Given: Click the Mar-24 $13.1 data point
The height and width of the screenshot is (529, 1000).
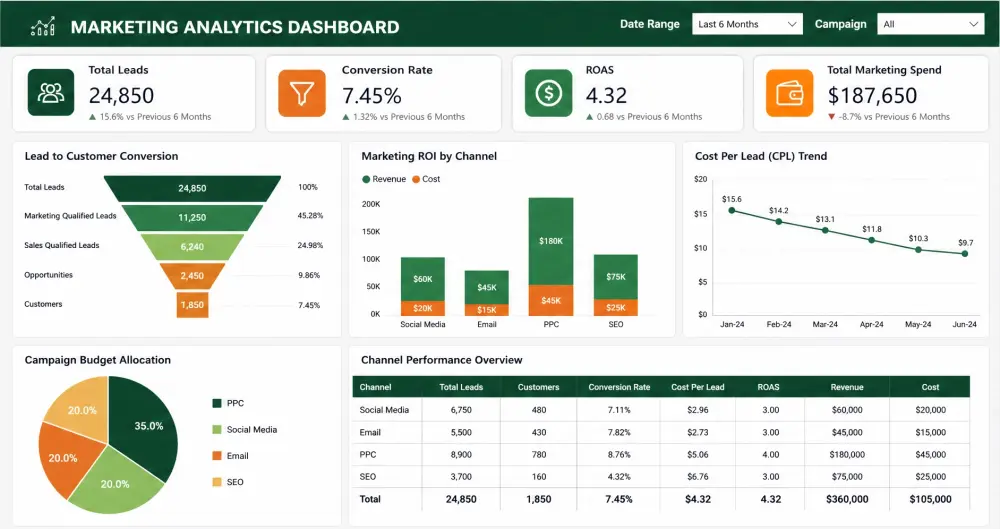Looking at the screenshot, I should (x=825, y=230).
